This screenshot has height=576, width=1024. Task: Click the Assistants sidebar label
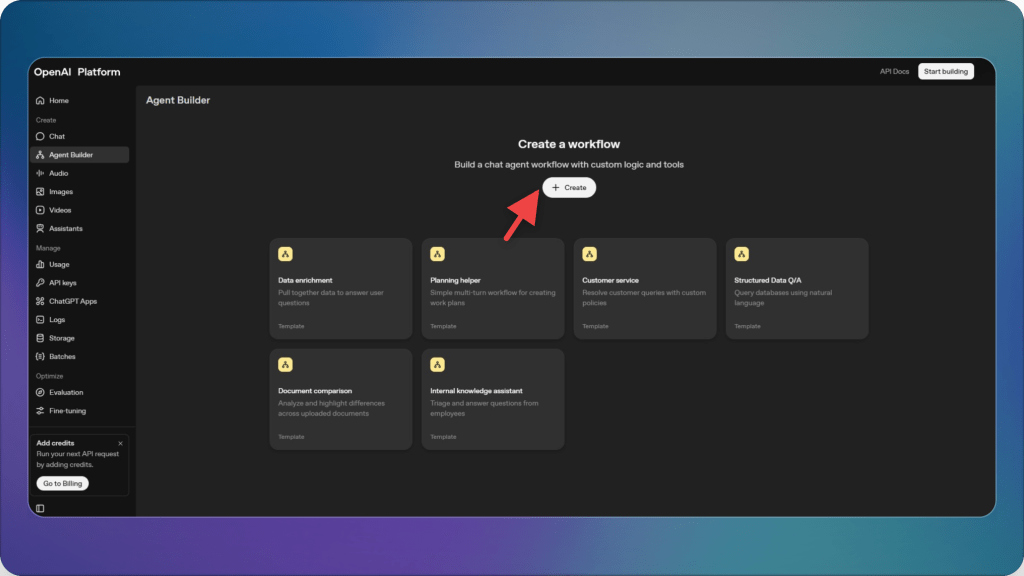(66, 229)
